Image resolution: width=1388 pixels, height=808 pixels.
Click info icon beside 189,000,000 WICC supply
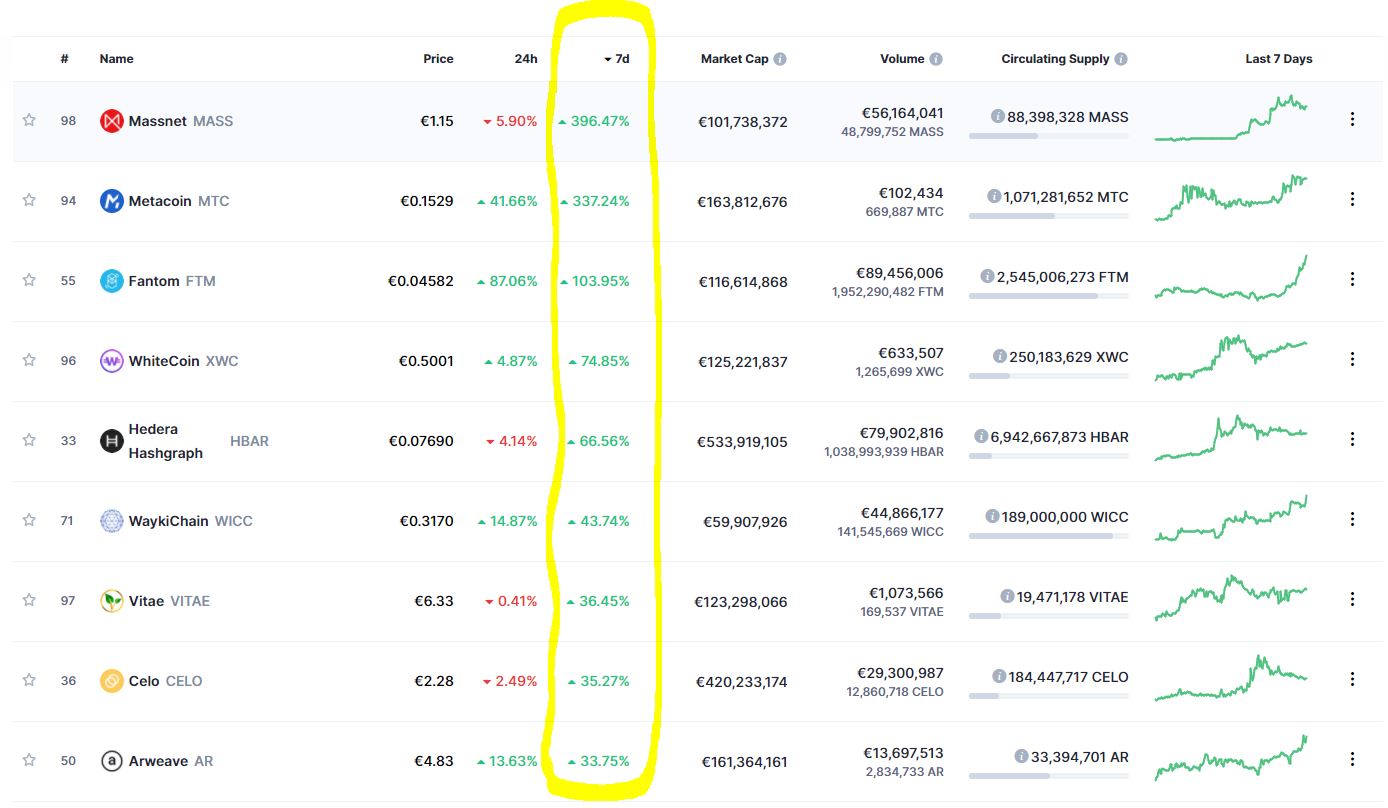tap(992, 517)
